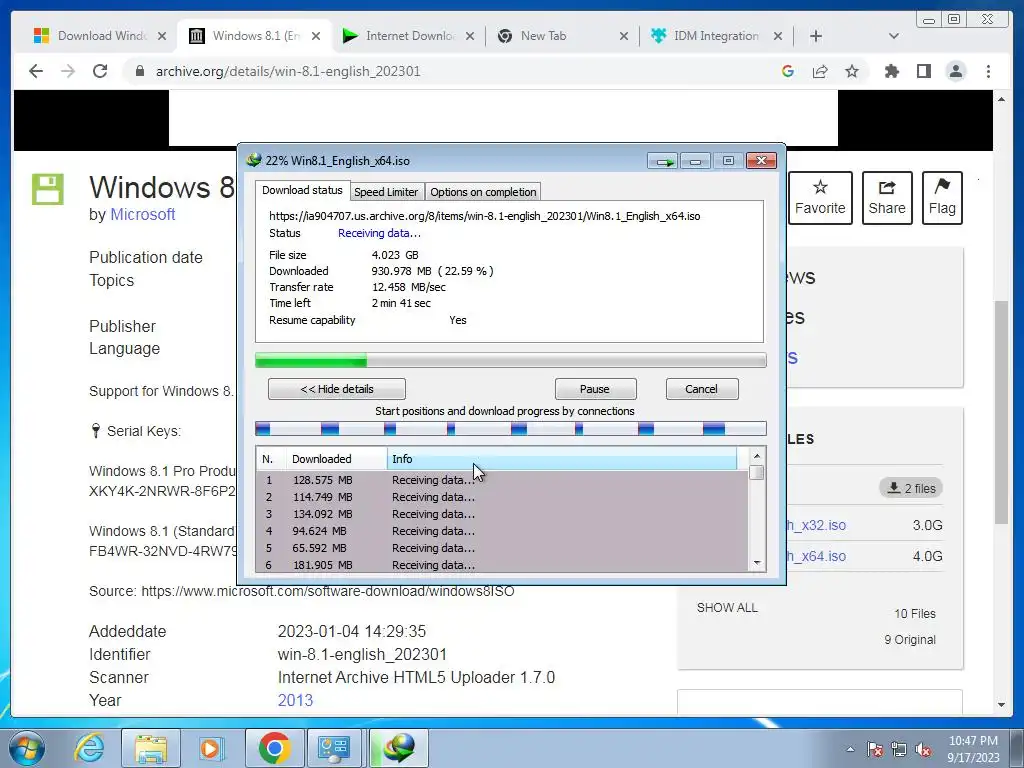Share this page via address bar icon
1024x768 pixels.
(x=820, y=71)
